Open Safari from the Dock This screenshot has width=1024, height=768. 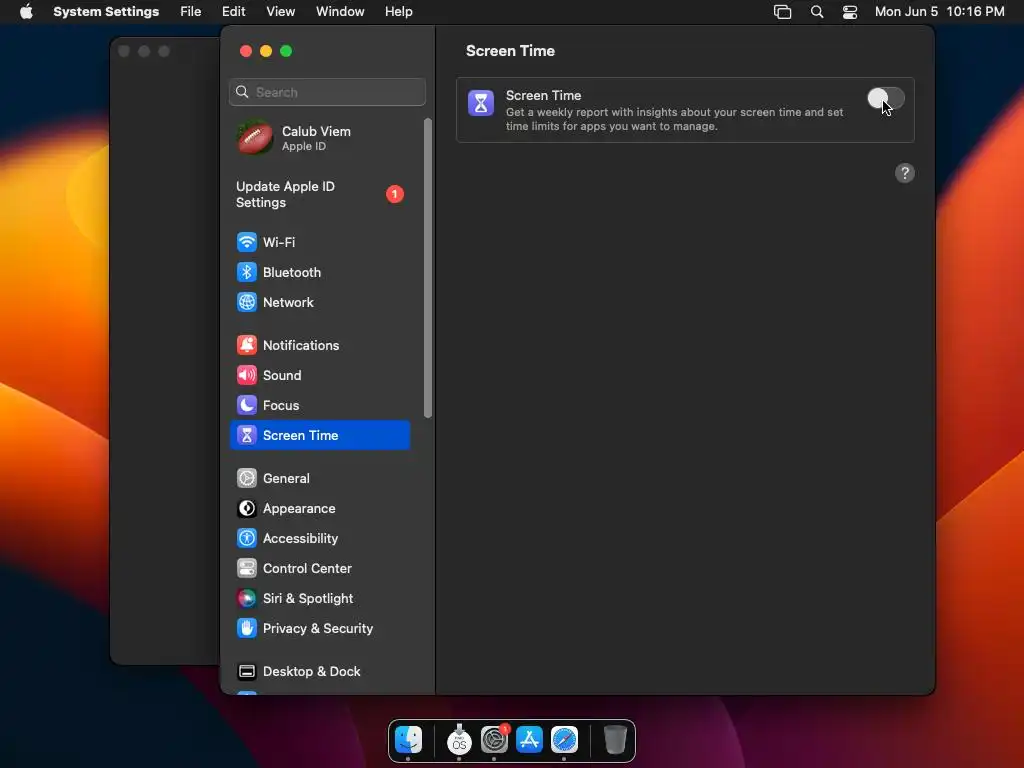point(564,740)
